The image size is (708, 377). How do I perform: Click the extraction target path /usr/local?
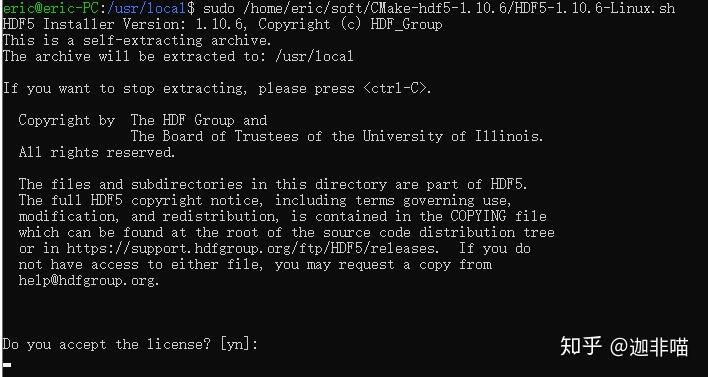[314, 56]
